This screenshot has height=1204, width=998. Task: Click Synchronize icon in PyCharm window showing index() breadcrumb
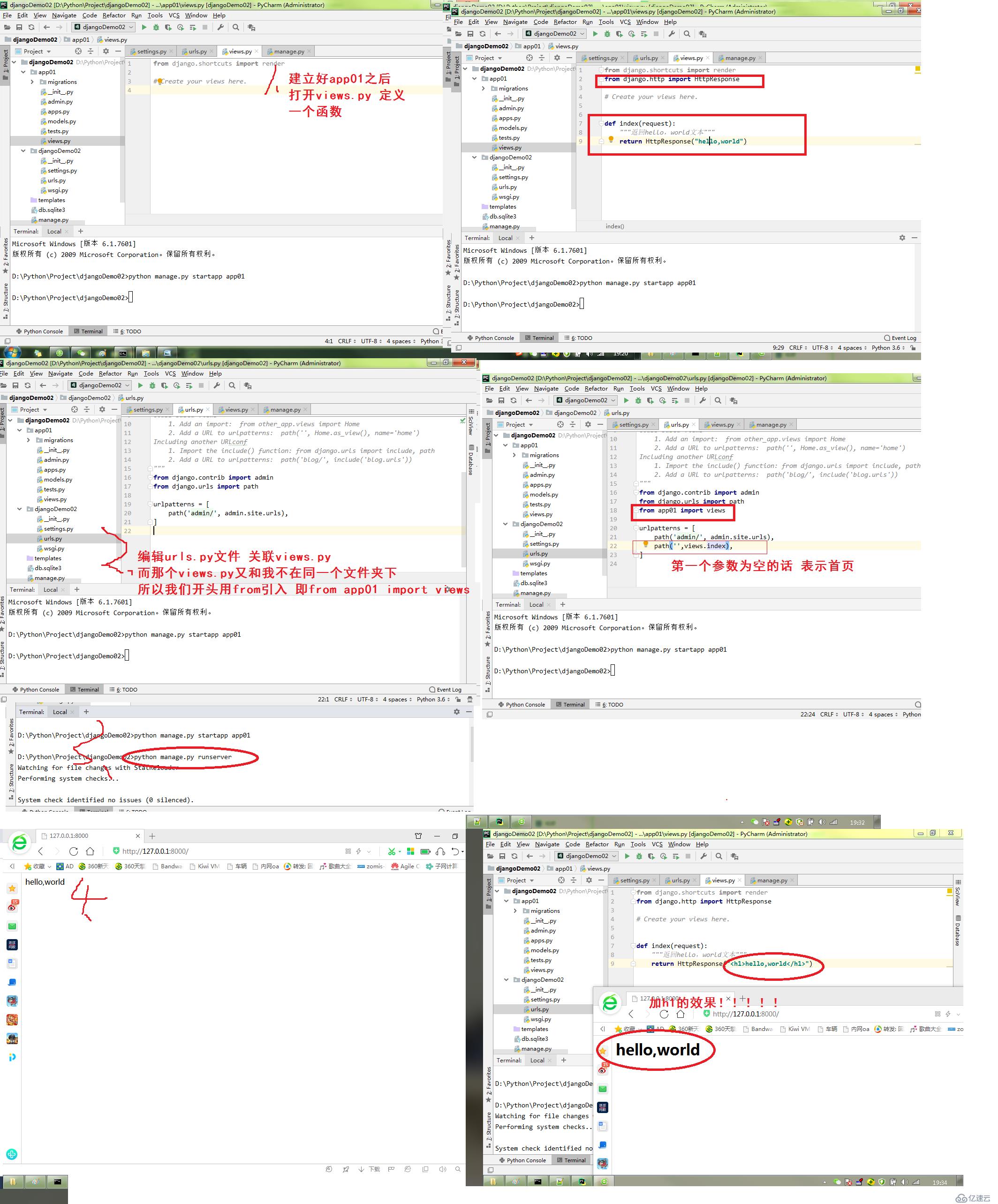pyautogui.click(x=483, y=34)
